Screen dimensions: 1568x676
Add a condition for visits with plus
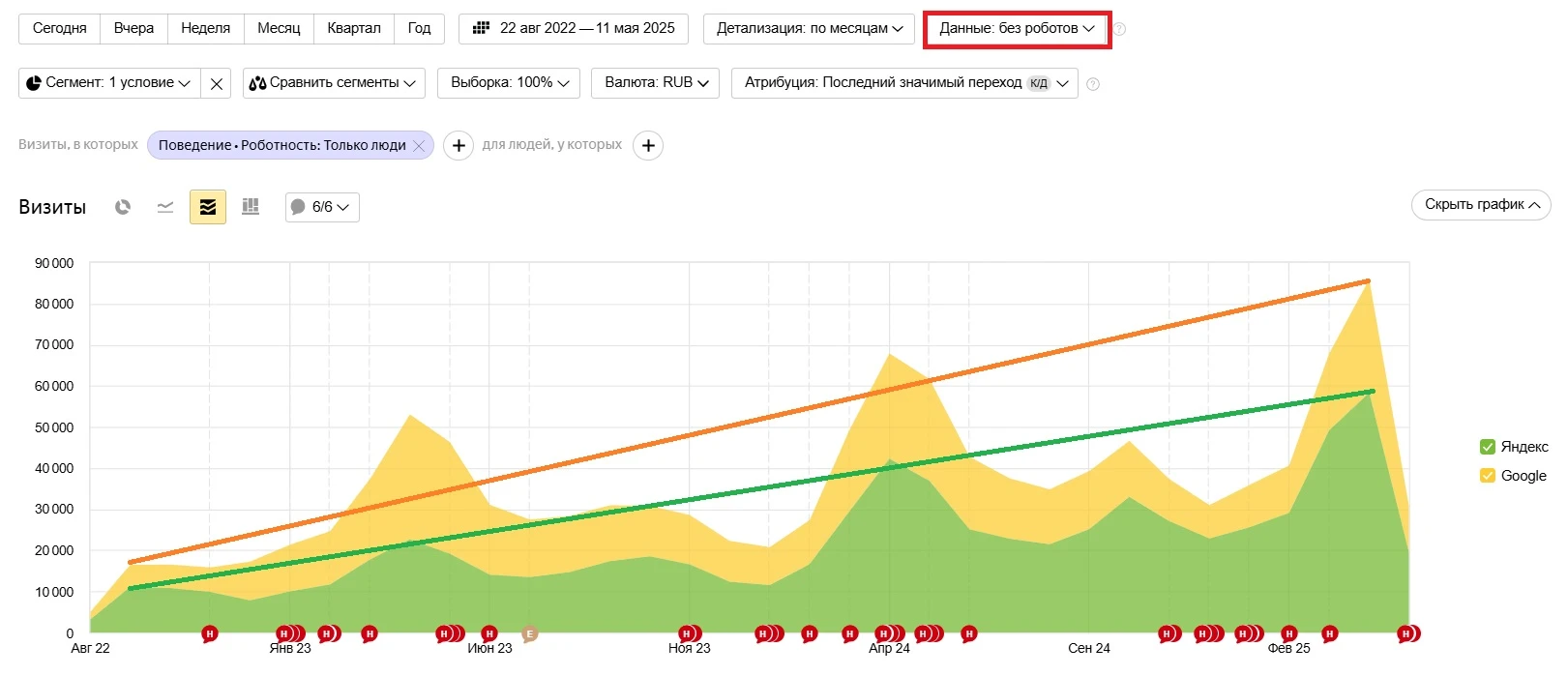459,145
